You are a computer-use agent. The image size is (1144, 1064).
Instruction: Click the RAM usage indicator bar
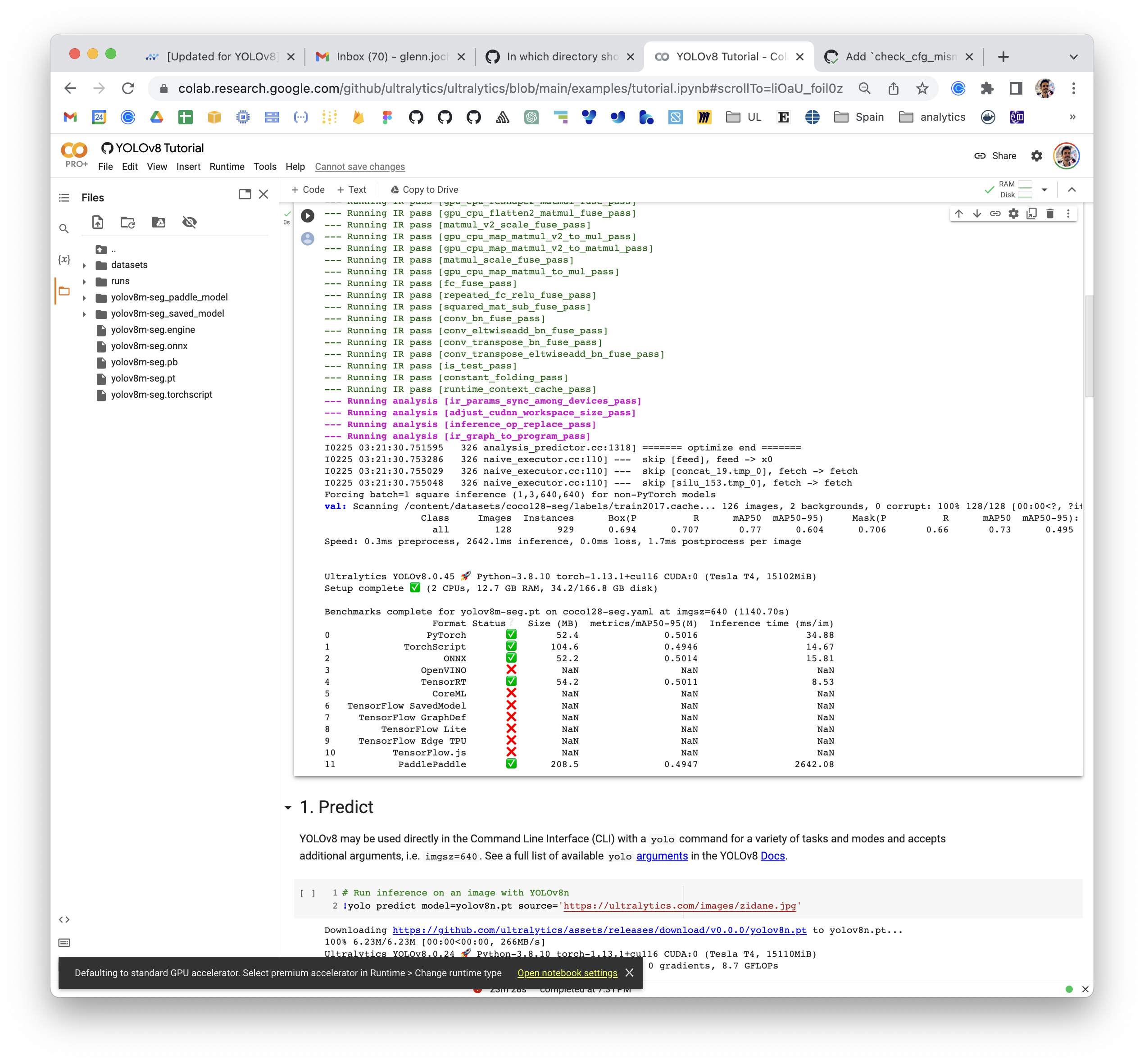coord(1026,185)
